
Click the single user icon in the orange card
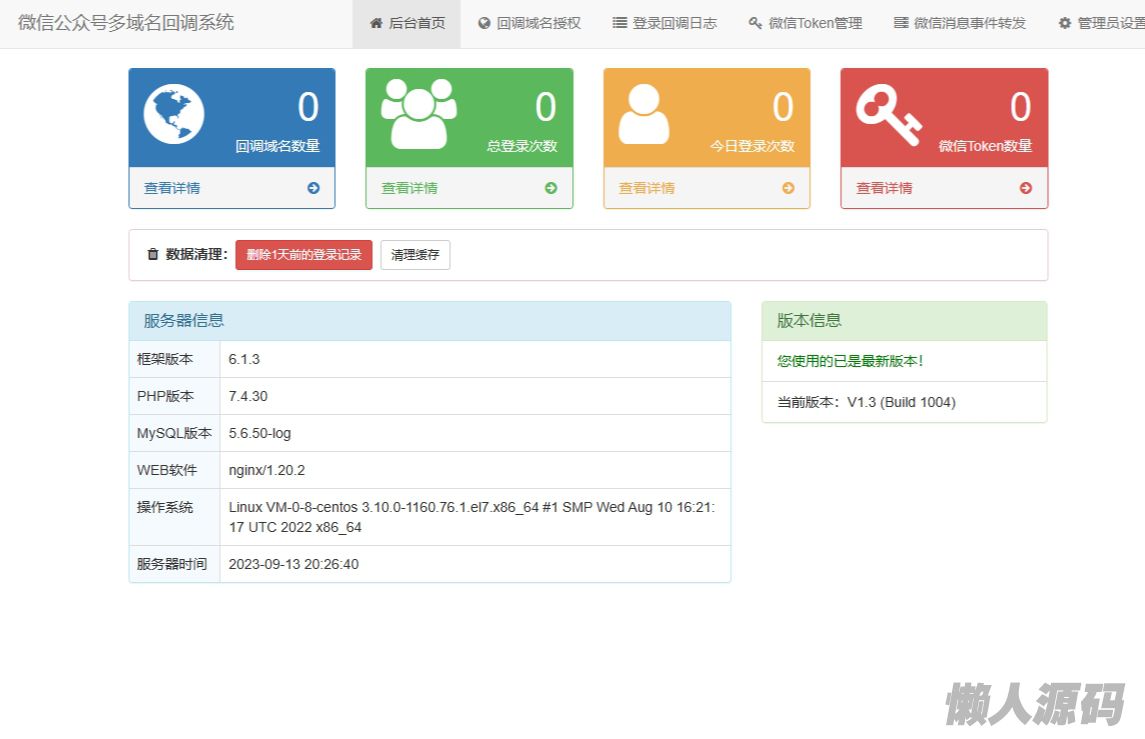[644, 114]
